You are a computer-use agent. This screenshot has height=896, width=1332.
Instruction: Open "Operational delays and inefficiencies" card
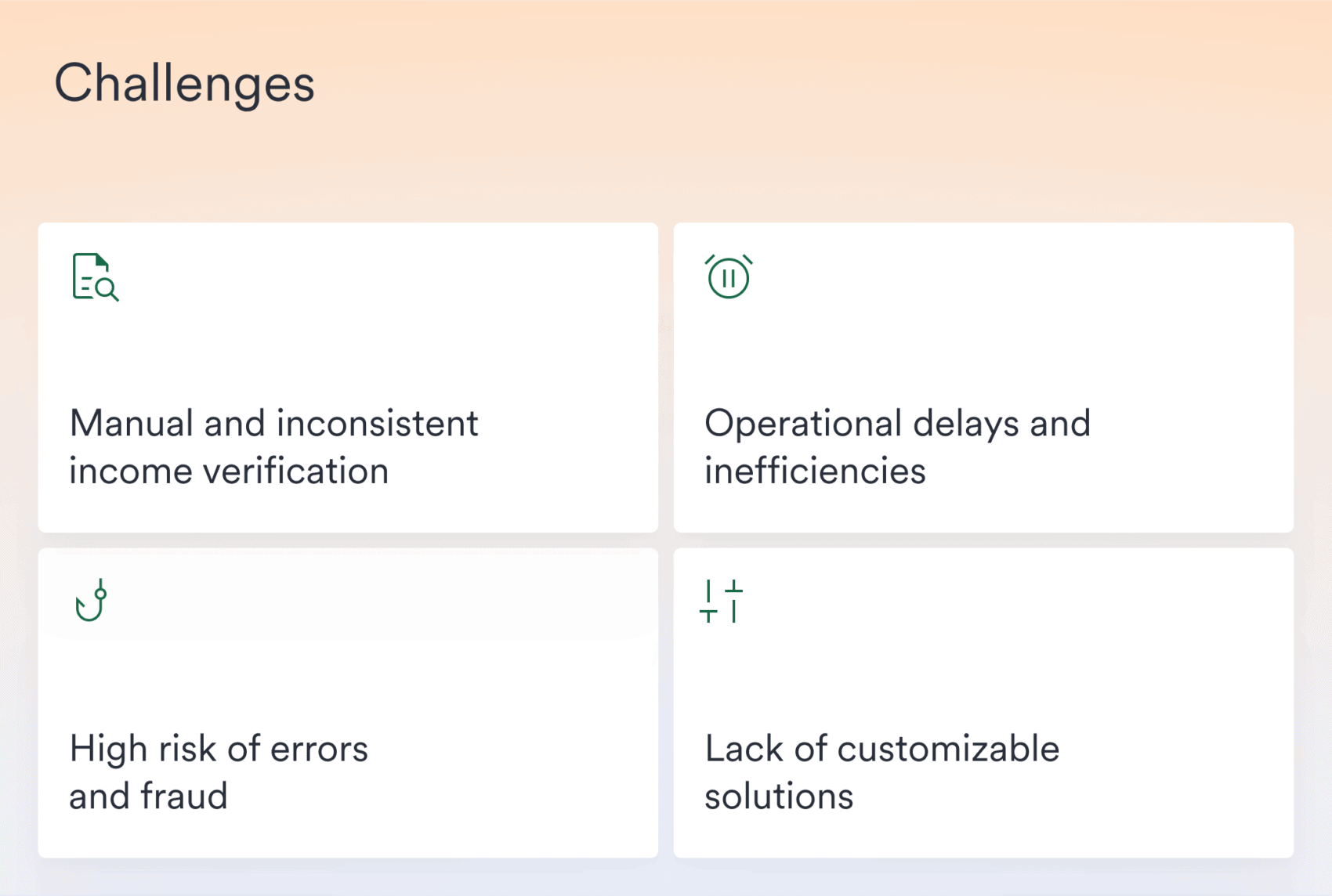point(983,378)
